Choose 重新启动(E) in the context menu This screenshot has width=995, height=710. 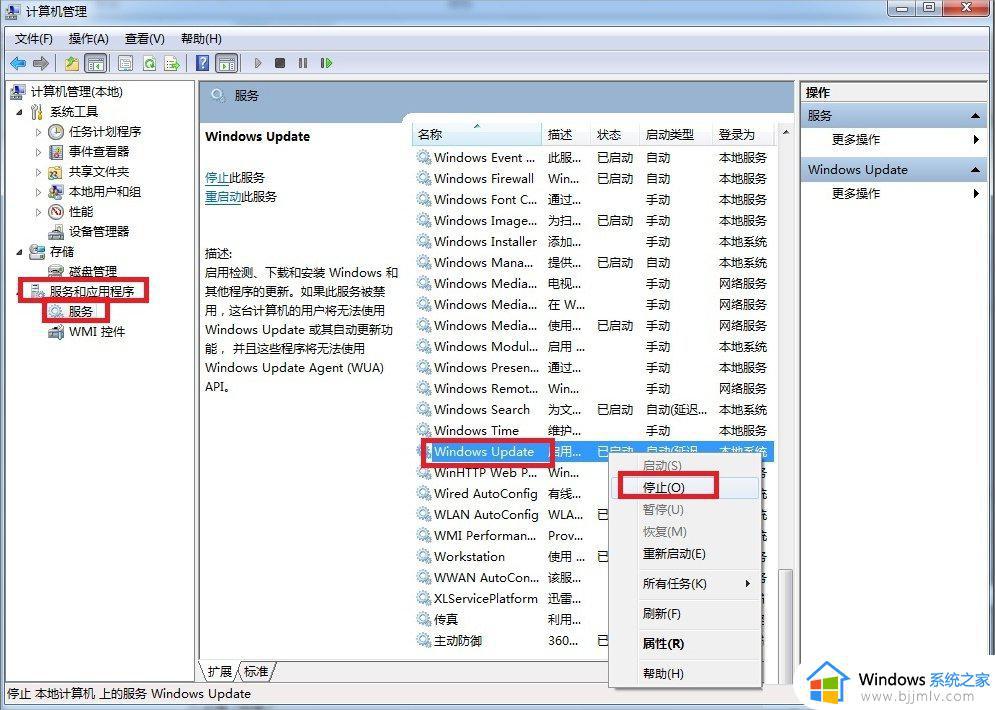click(685, 553)
